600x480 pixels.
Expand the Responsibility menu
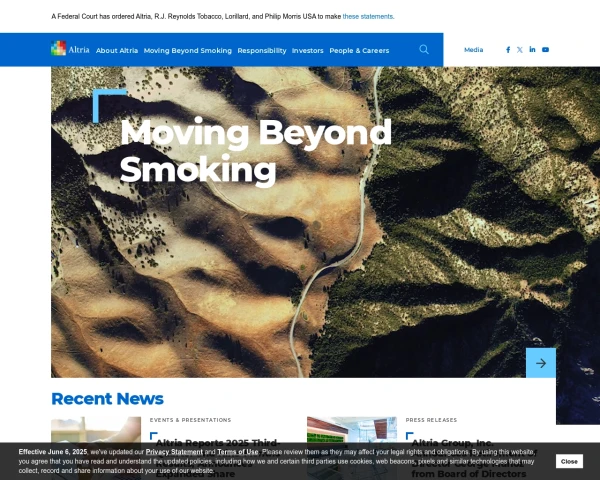click(262, 50)
